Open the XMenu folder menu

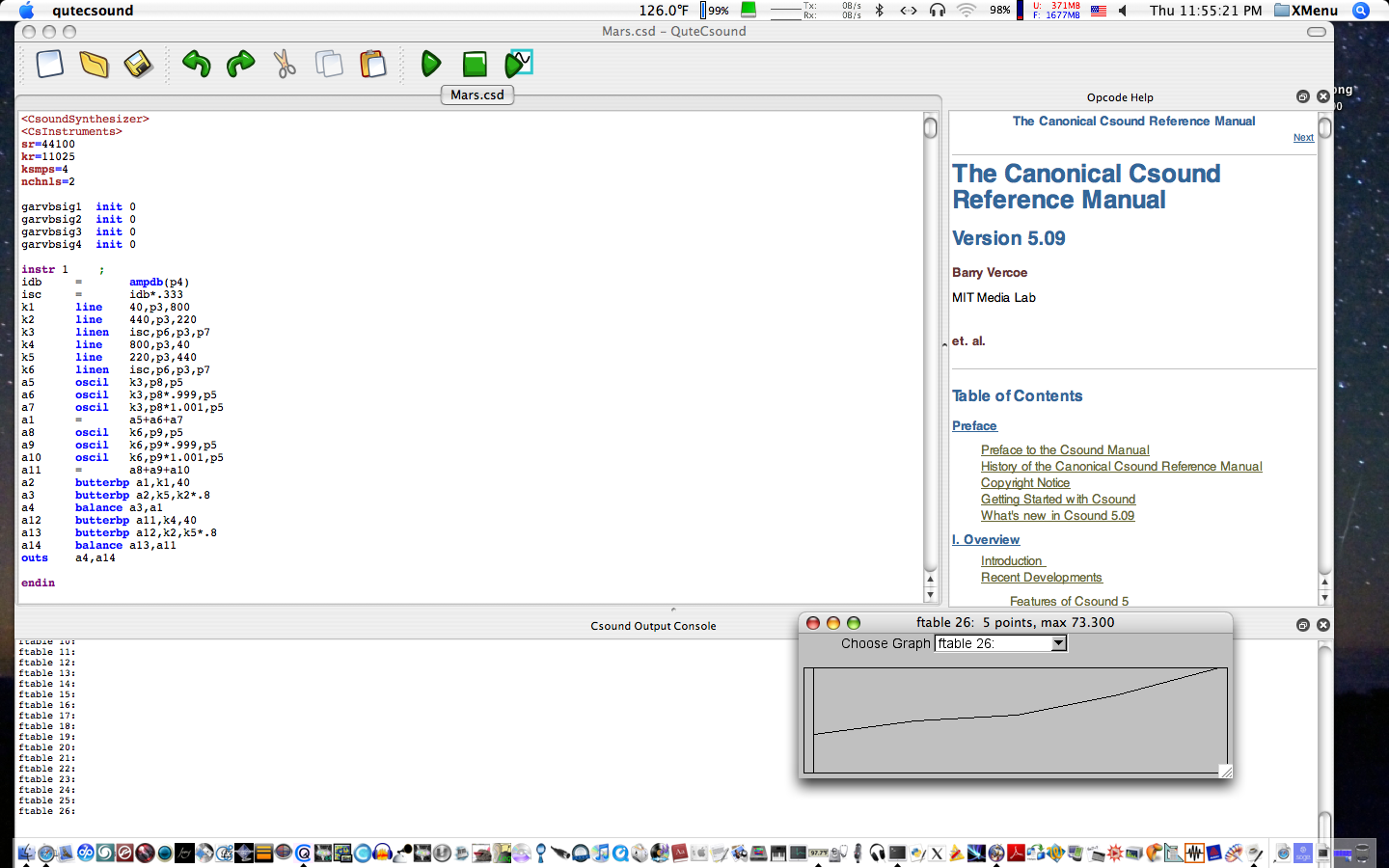[x=1306, y=11]
